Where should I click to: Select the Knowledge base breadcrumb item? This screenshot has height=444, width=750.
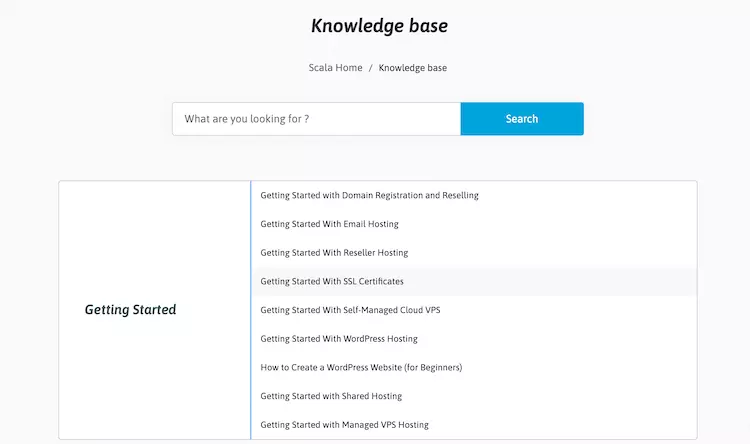(413, 67)
